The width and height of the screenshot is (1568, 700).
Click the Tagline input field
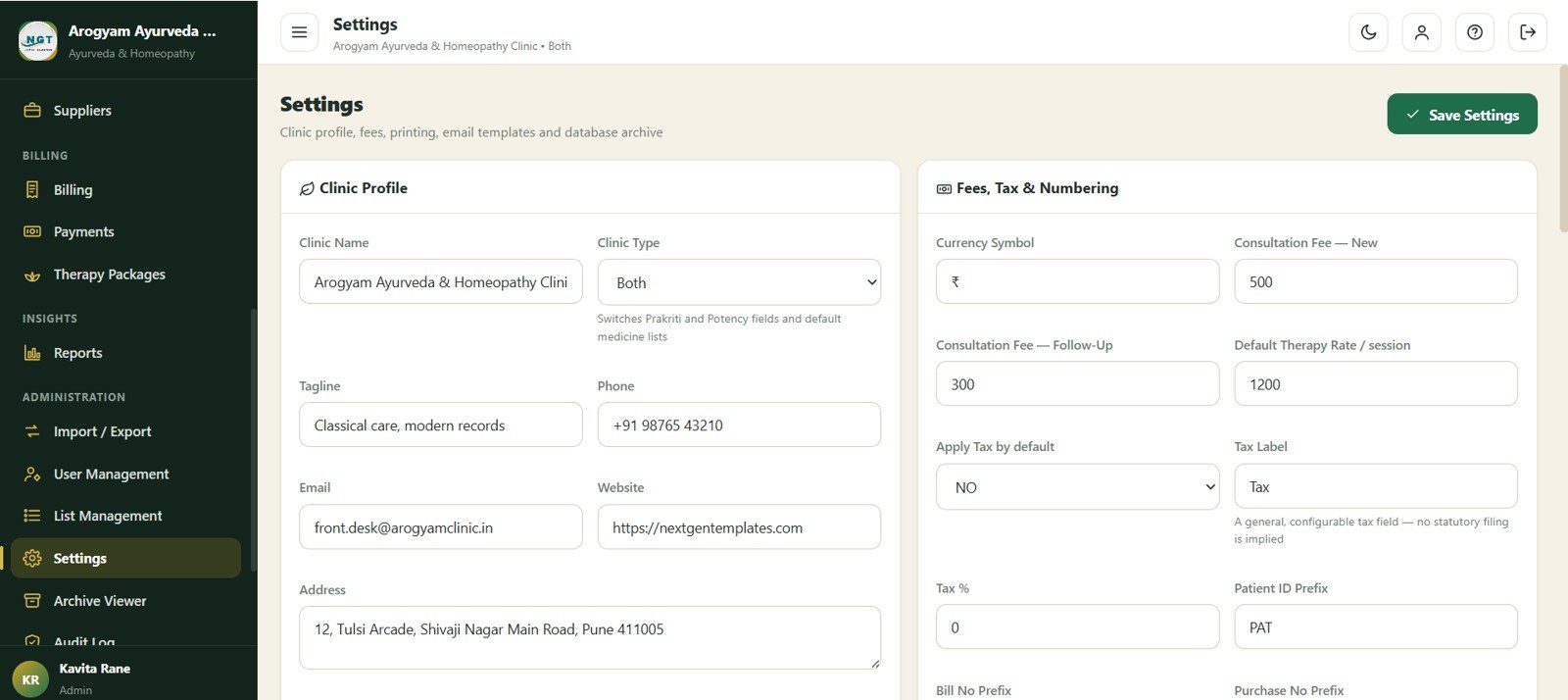point(441,425)
